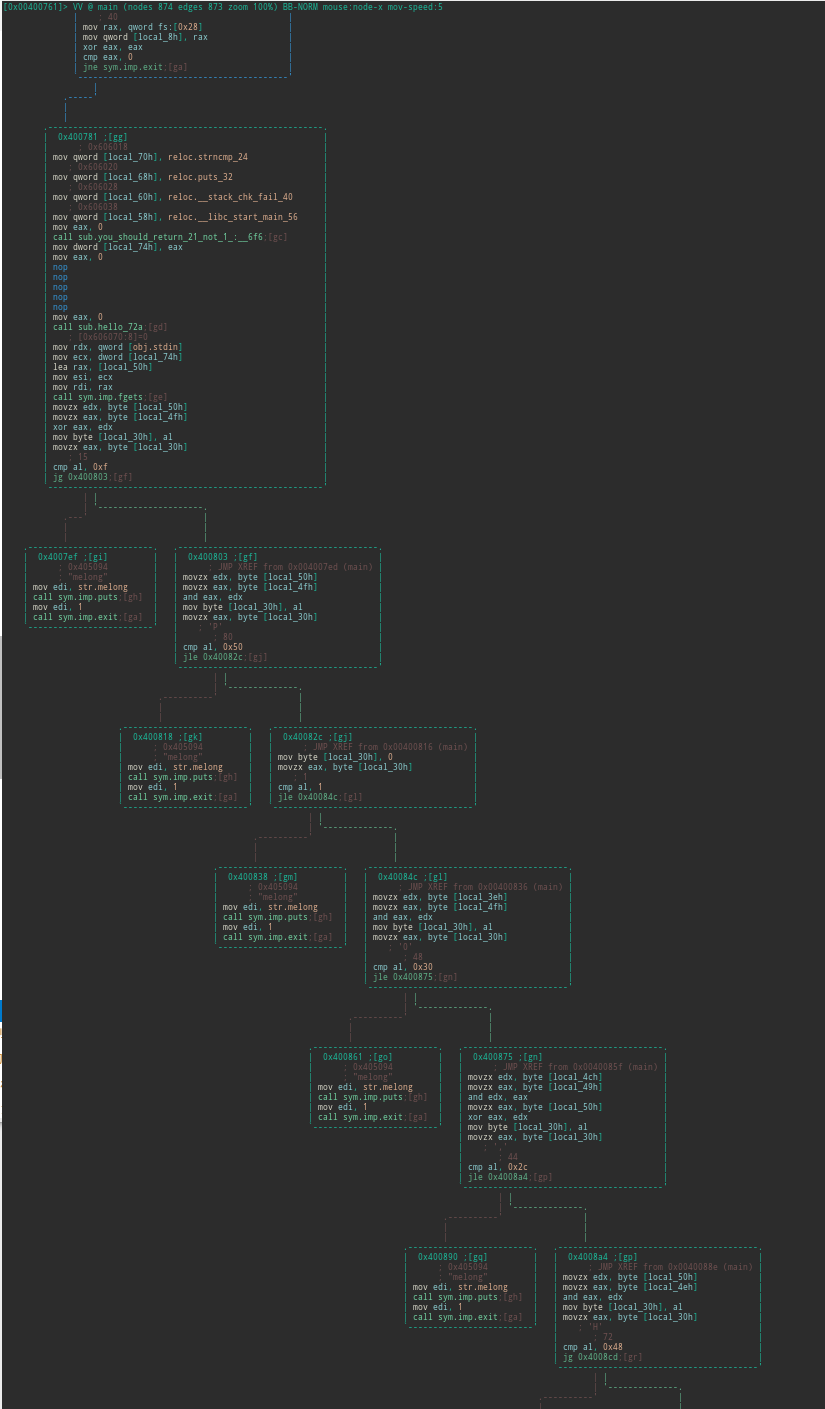Click the 0x400781 node title
The height and width of the screenshot is (1409, 825).
(92, 137)
